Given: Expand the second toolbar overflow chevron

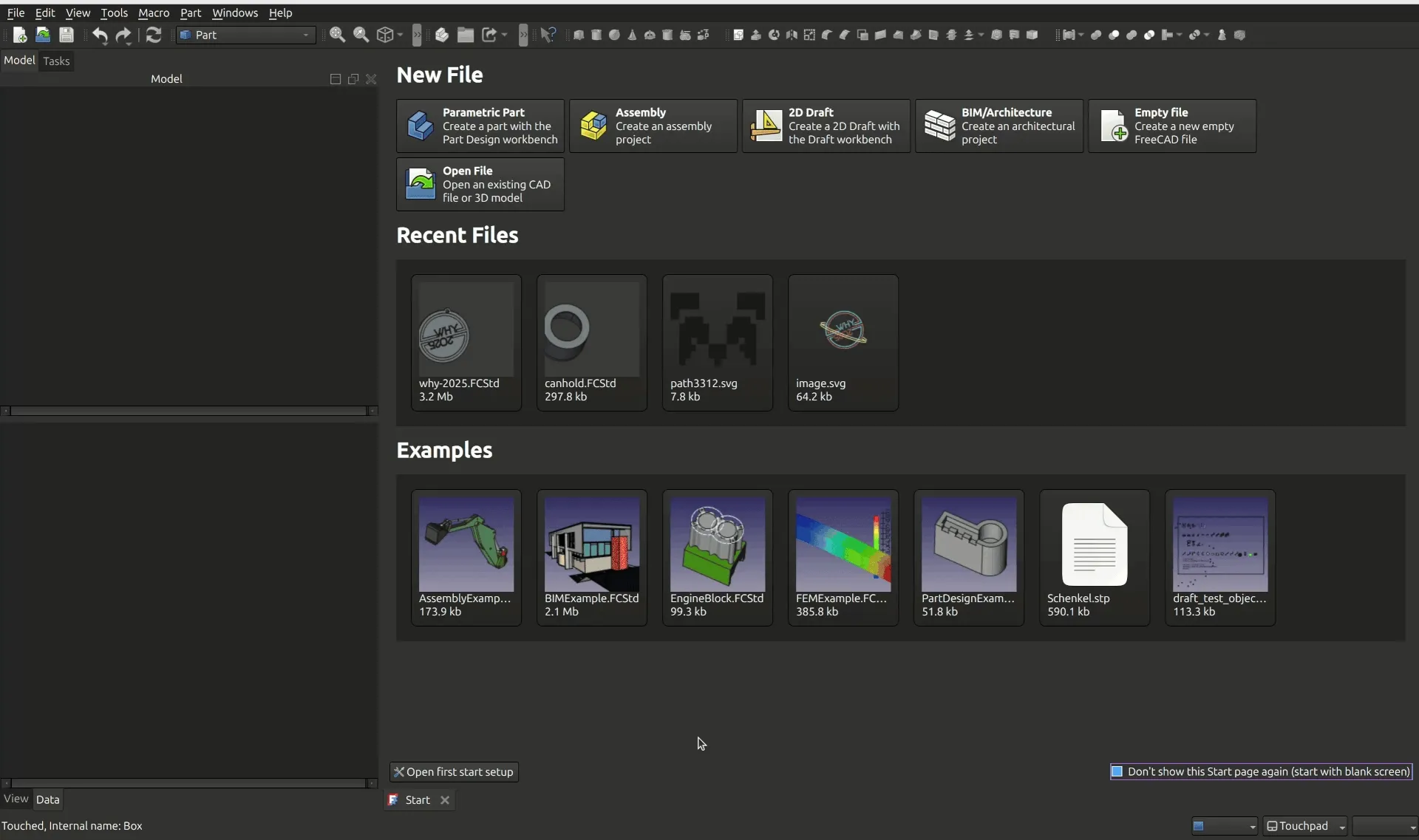Looking at the screenshot, I should (x=523, y=35).
